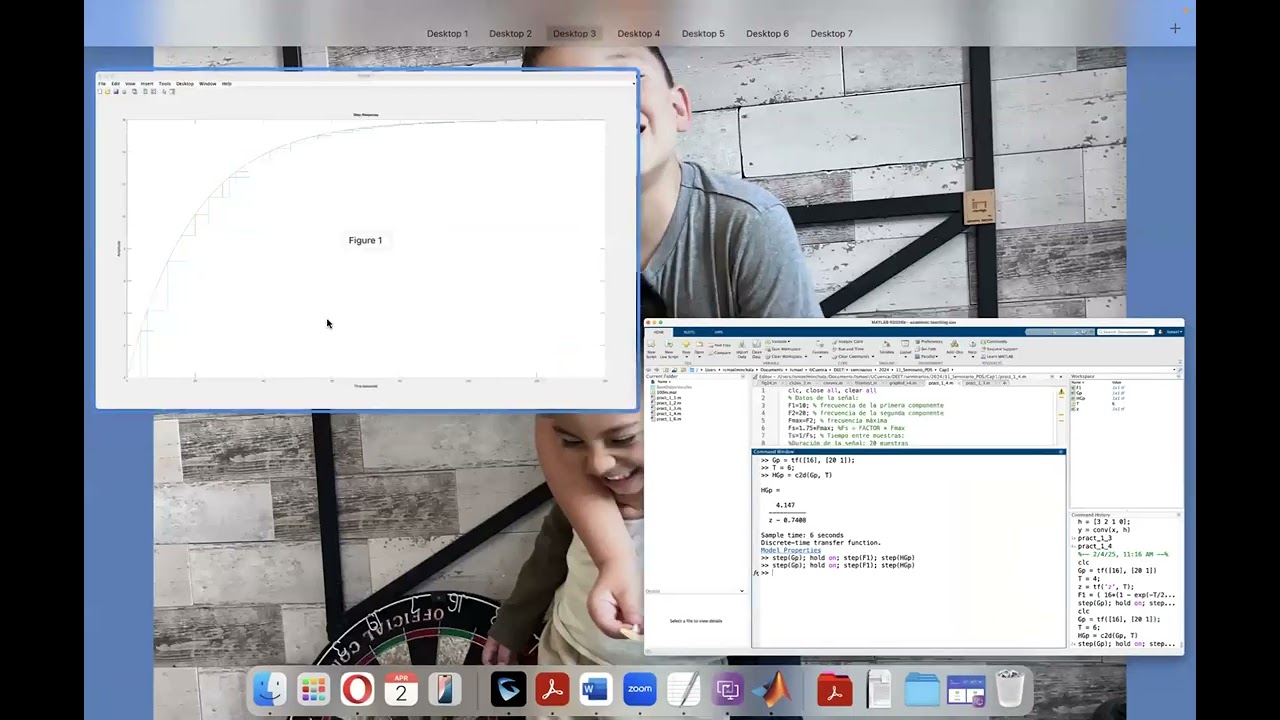This screenshot has width=1280, height=720.
Task: Click Add-Ons icon in MATLAB ribbon
Action: coord(954,349)
